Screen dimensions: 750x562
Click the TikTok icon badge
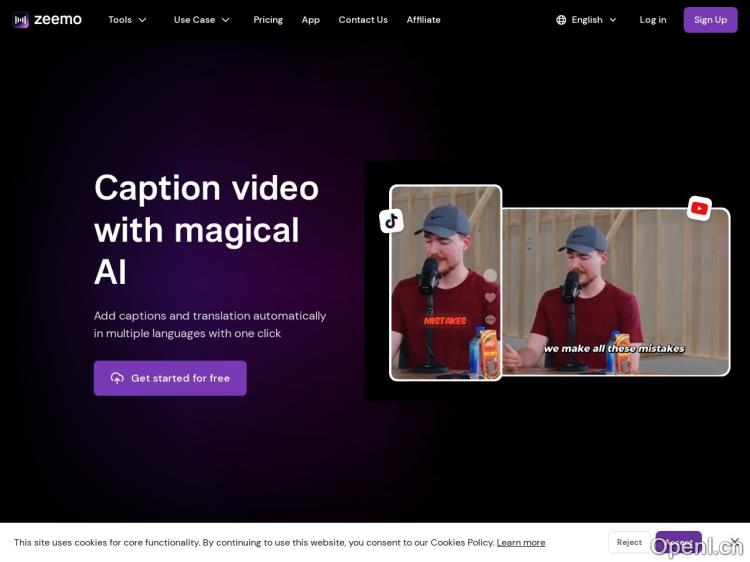(391, 221)
